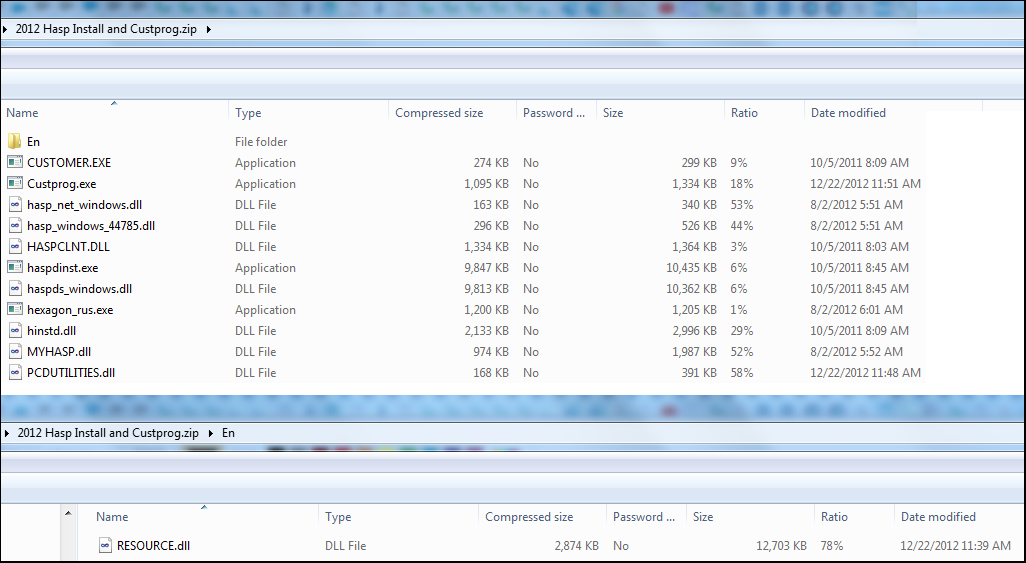
Task: Click the 78% ratio of RESOURCE.dll
Action: 832,545
